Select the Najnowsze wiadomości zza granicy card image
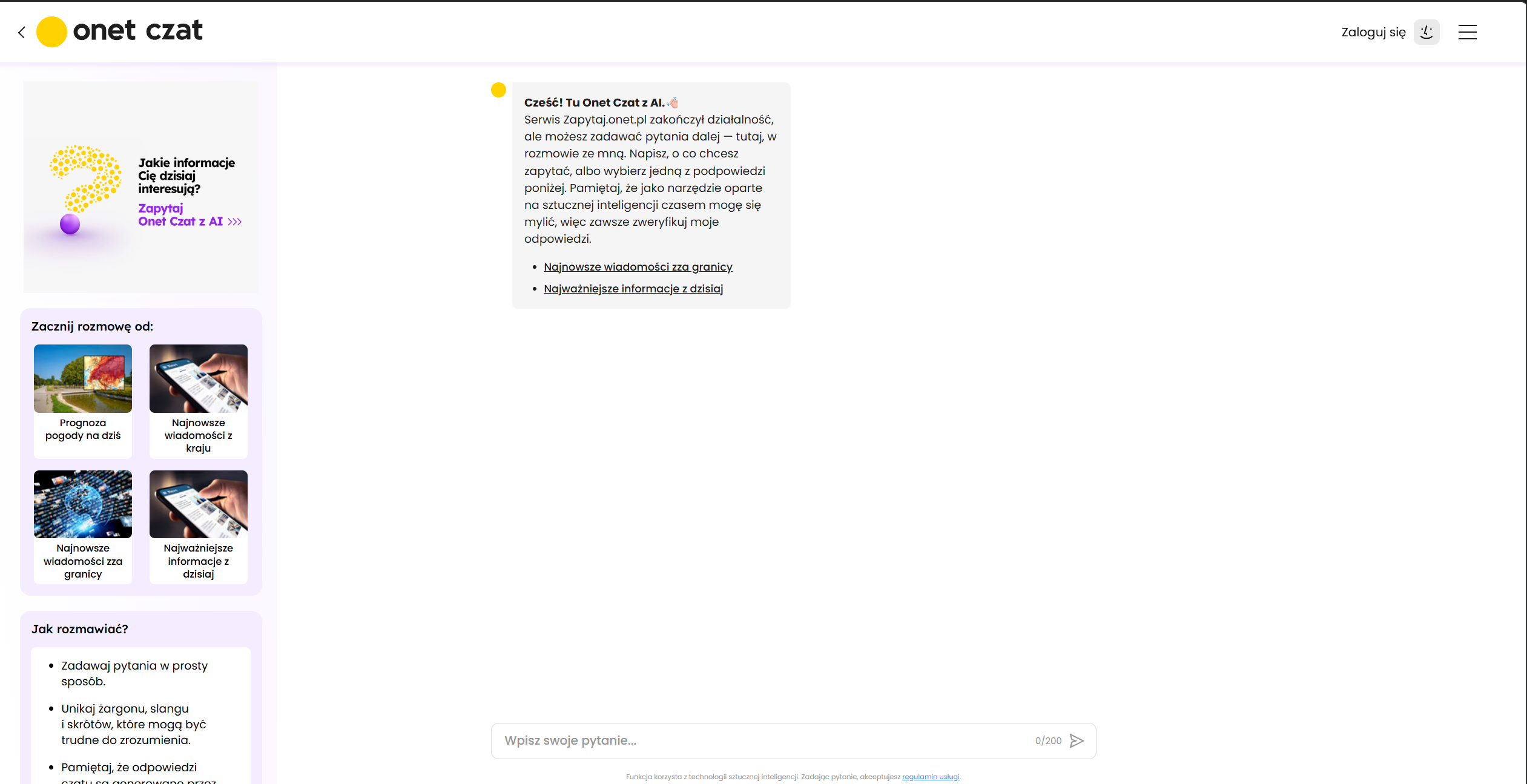The image size is (1527, 784). tap(83, 504)
